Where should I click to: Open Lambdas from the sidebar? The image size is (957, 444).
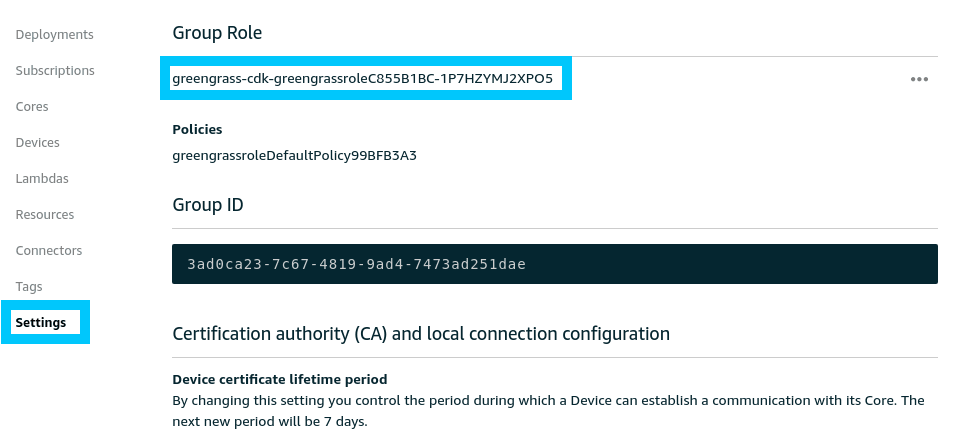click(x=42, y=179)
